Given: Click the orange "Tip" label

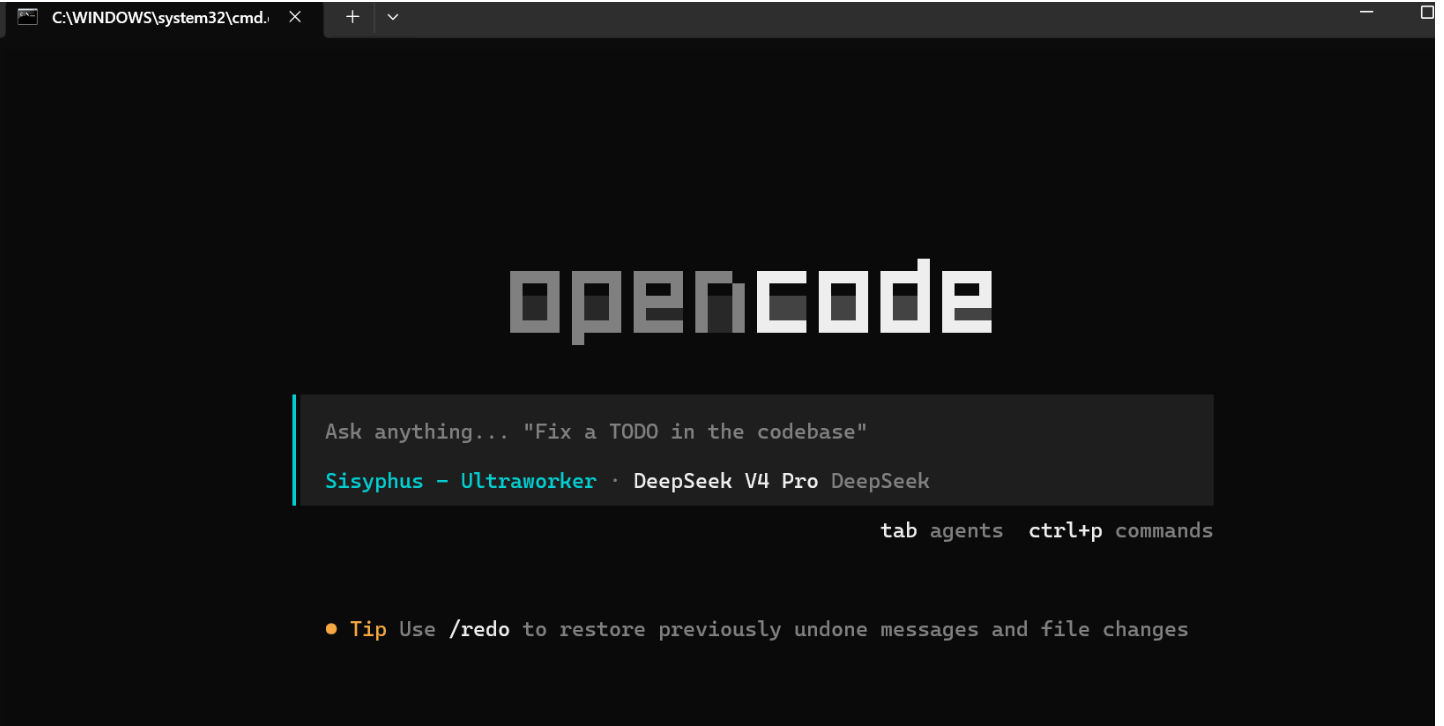Looking at the screenshot, I should pos(368,629).
